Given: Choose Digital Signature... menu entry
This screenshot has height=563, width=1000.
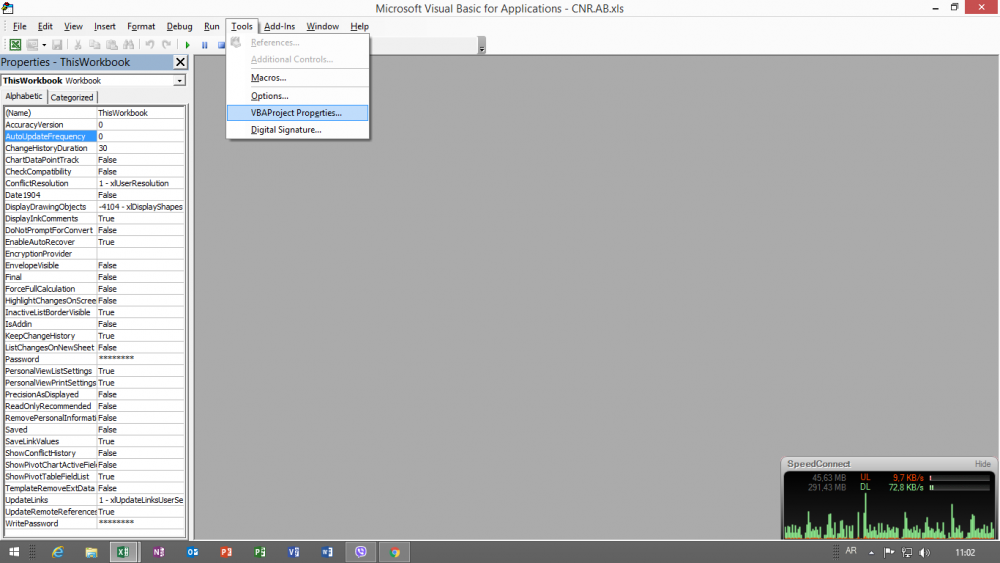Looking at the screenshot, I should (x=298, y=129).
